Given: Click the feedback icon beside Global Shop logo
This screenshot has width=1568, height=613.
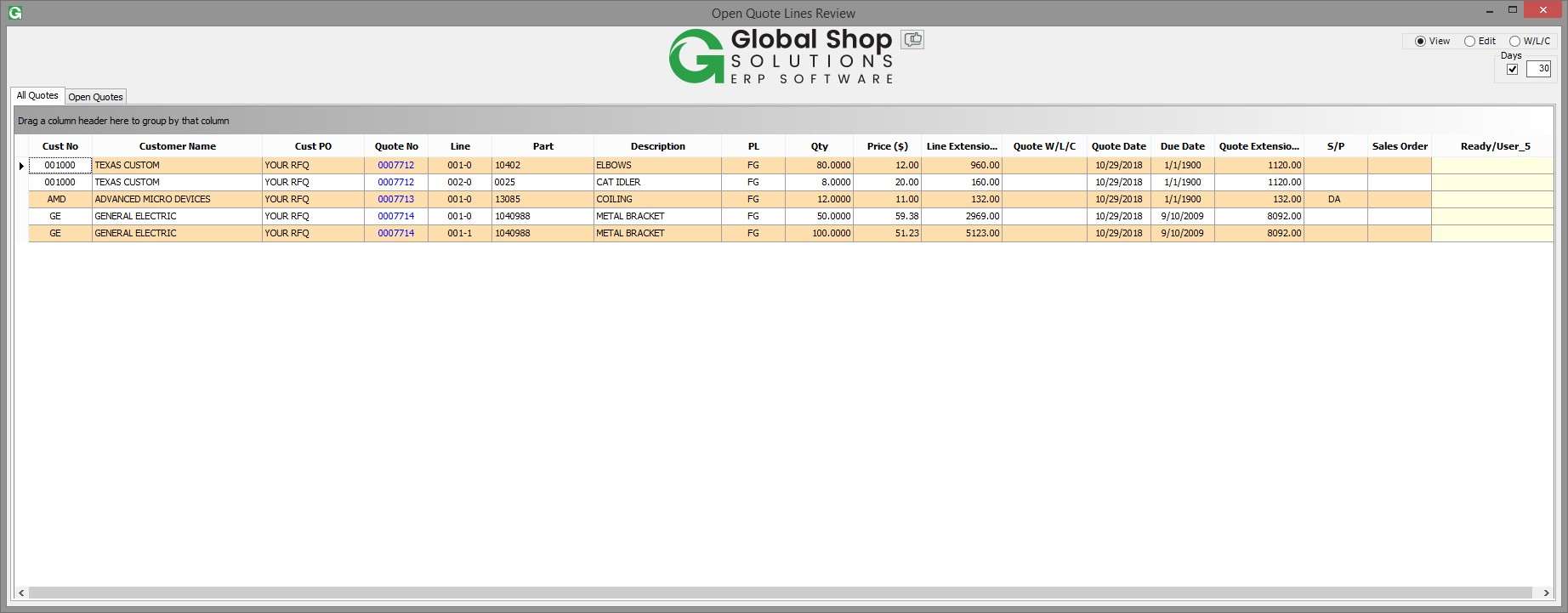Looking at the screenshot, I should [x=912, y=39].
